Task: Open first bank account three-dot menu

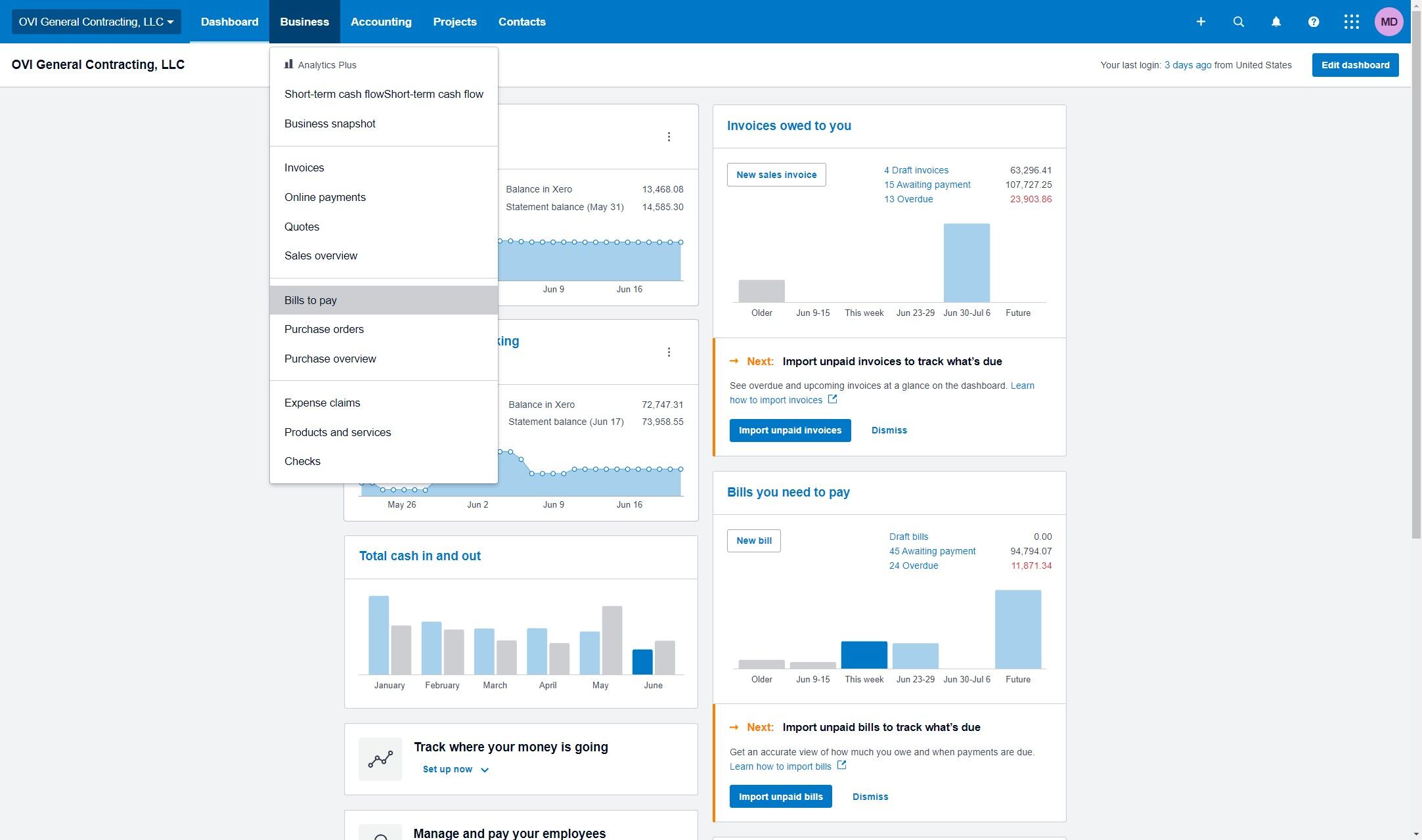Action: point(669,137)
